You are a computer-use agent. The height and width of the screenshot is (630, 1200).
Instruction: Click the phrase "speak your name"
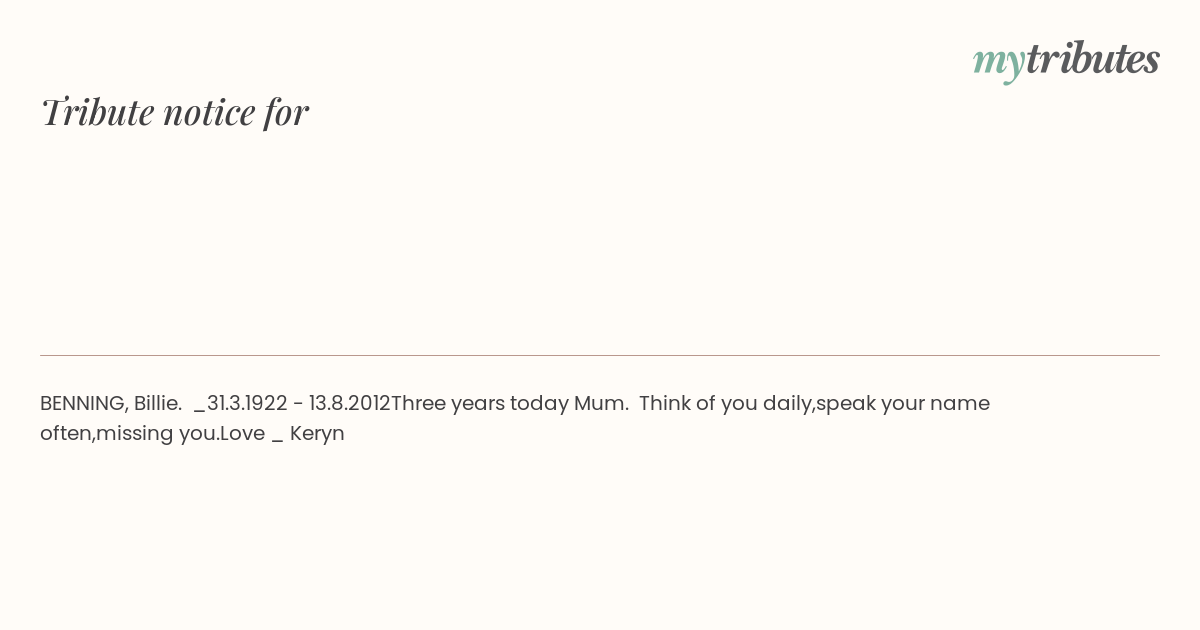click(x=903, y=404)
